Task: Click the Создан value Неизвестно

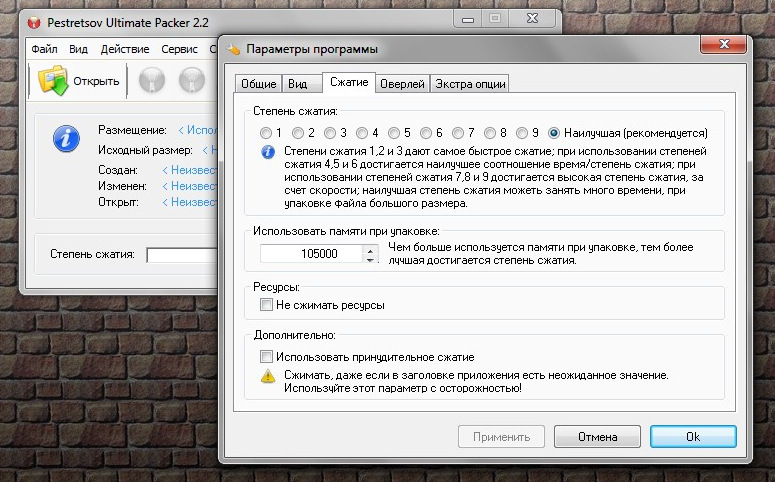Action: (x=189, y=170)
